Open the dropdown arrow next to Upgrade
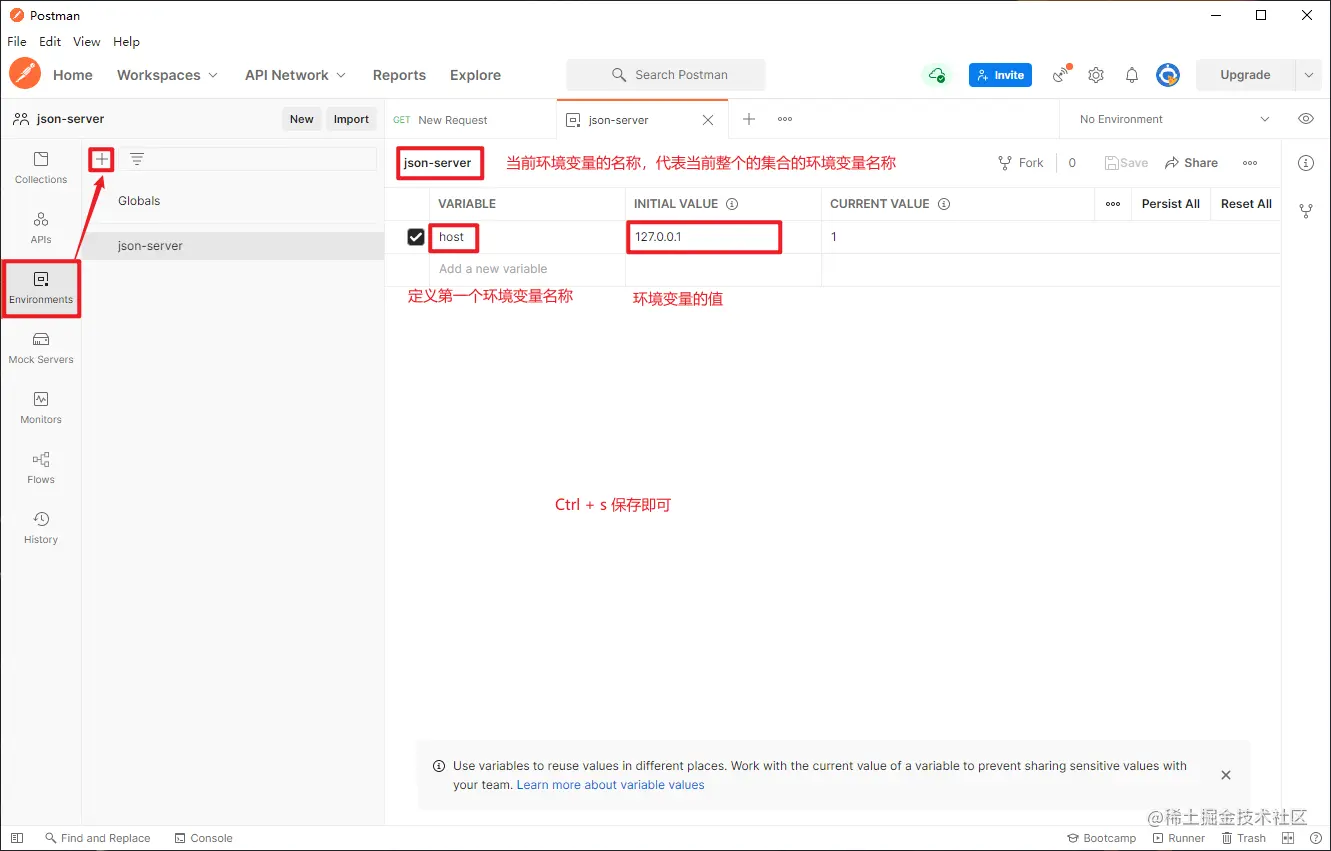This screenshot has width=1331, height=851. point(1309,75)
